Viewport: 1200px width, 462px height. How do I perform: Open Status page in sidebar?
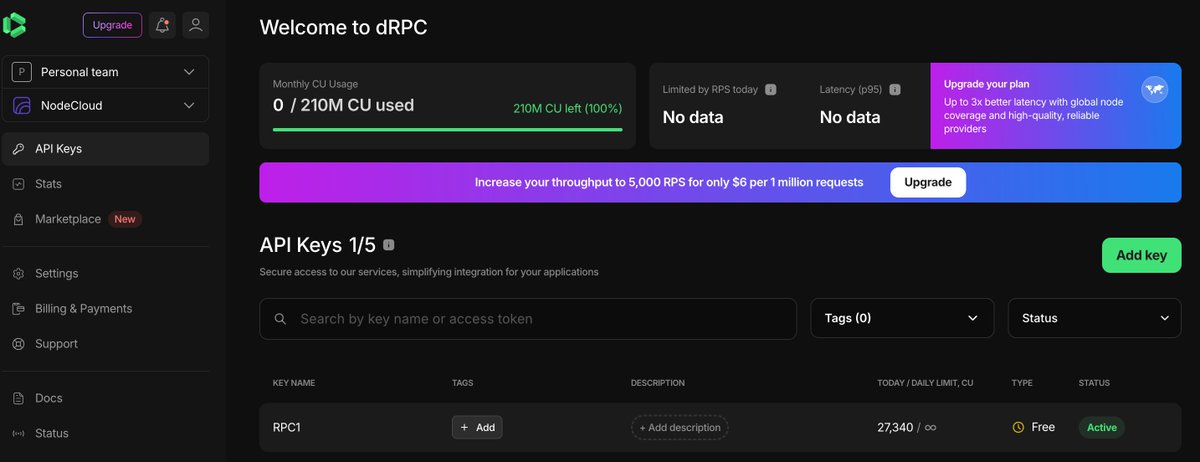105,433
